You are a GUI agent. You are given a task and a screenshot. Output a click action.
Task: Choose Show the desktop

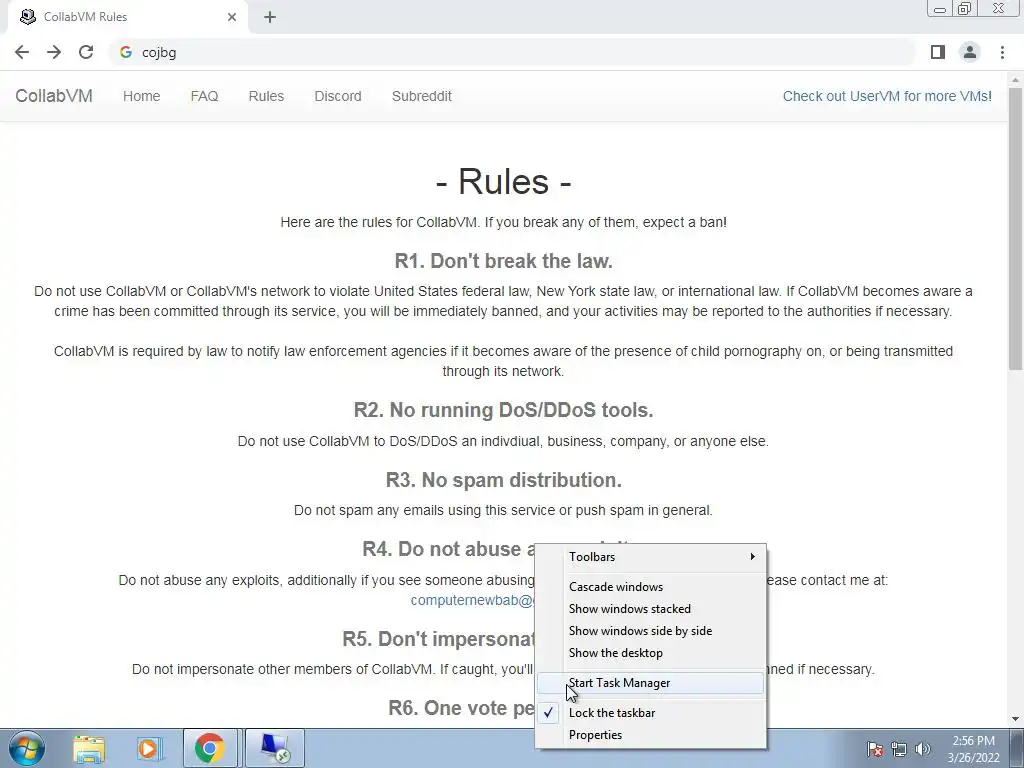pyautogui.click(x=650, y=653)
